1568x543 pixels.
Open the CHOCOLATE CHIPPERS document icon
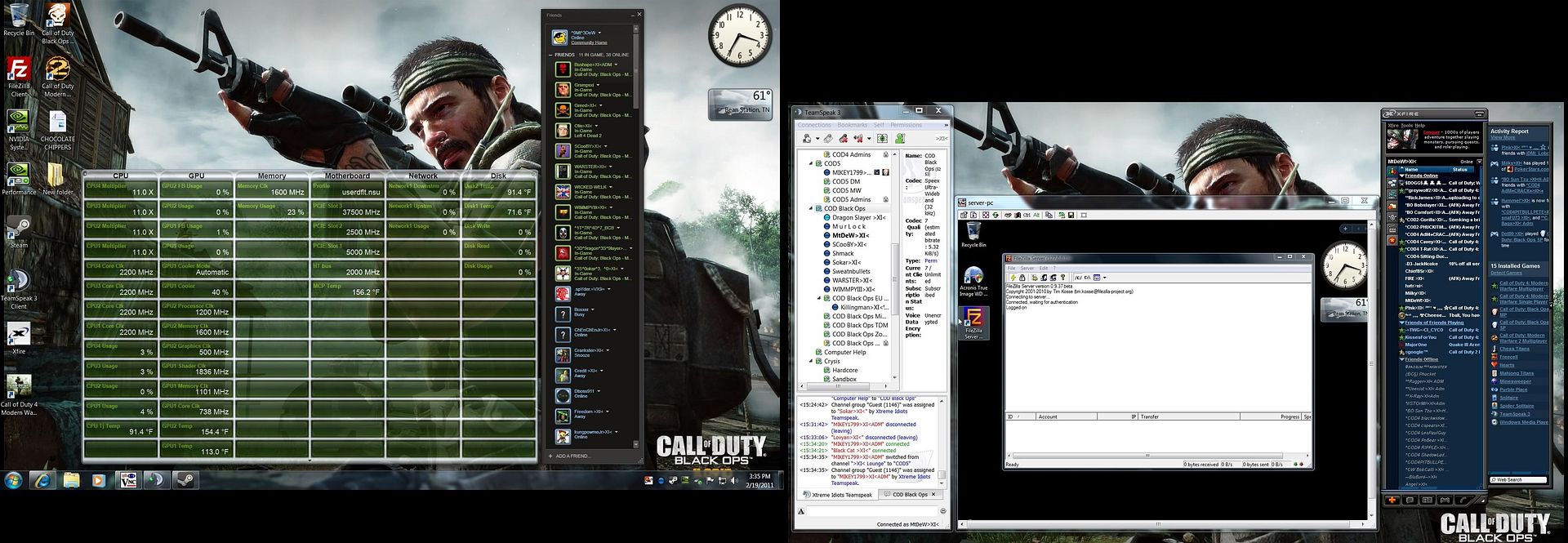(57, 131)
